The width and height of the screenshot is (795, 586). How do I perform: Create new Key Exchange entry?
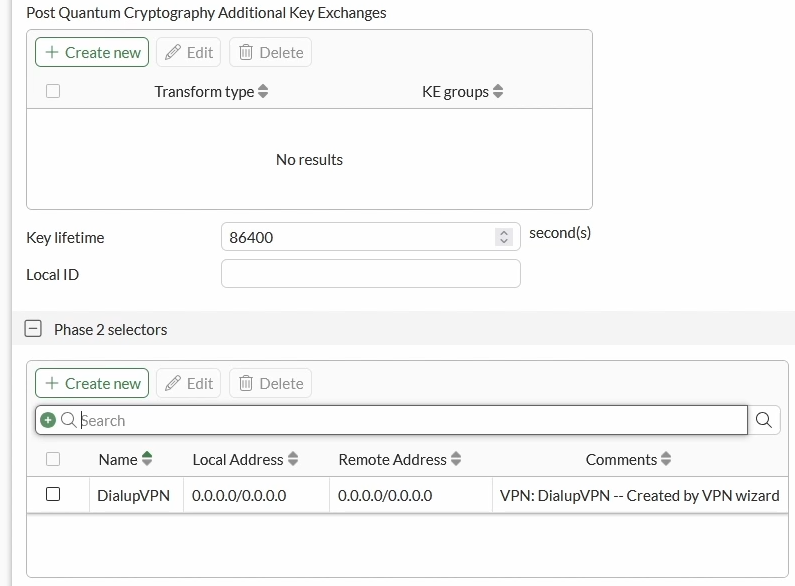coord(92,52)
